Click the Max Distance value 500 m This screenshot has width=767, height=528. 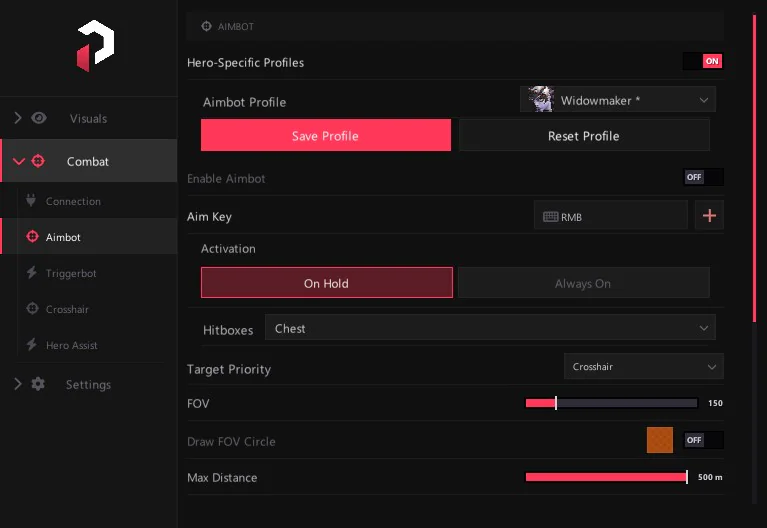click(710, 477)
